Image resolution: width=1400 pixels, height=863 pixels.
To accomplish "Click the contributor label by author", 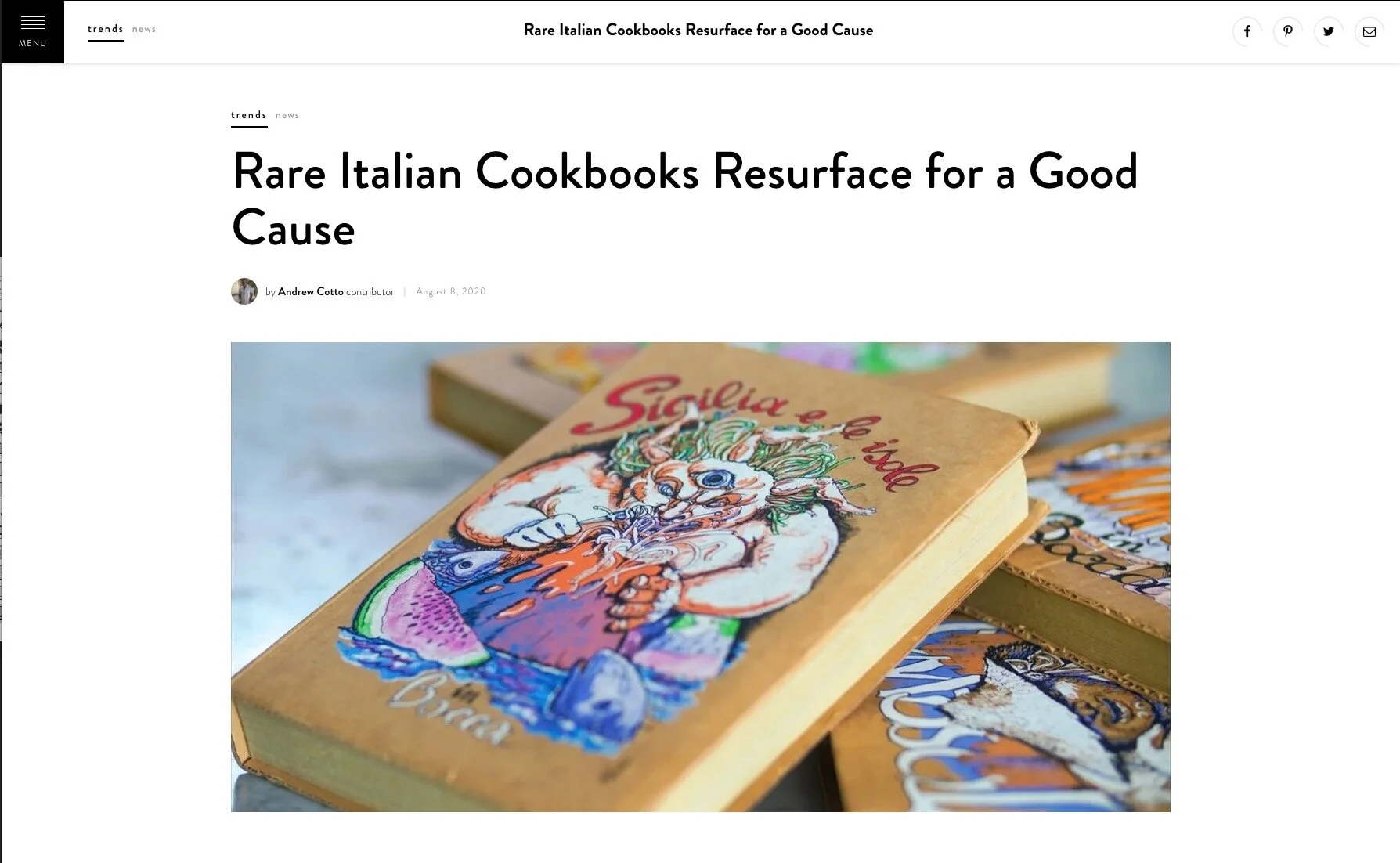I will point(370,291).
